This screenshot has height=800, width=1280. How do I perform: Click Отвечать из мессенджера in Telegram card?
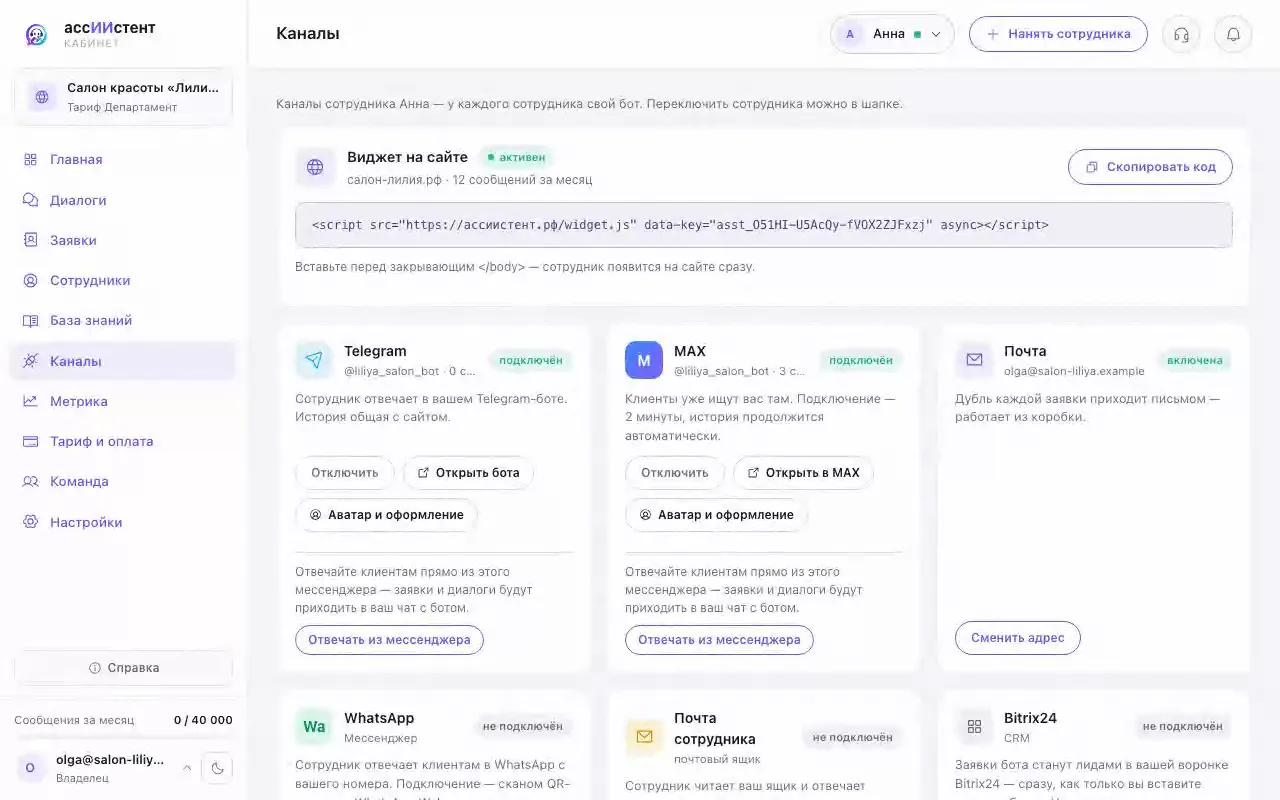click(389, 640)
